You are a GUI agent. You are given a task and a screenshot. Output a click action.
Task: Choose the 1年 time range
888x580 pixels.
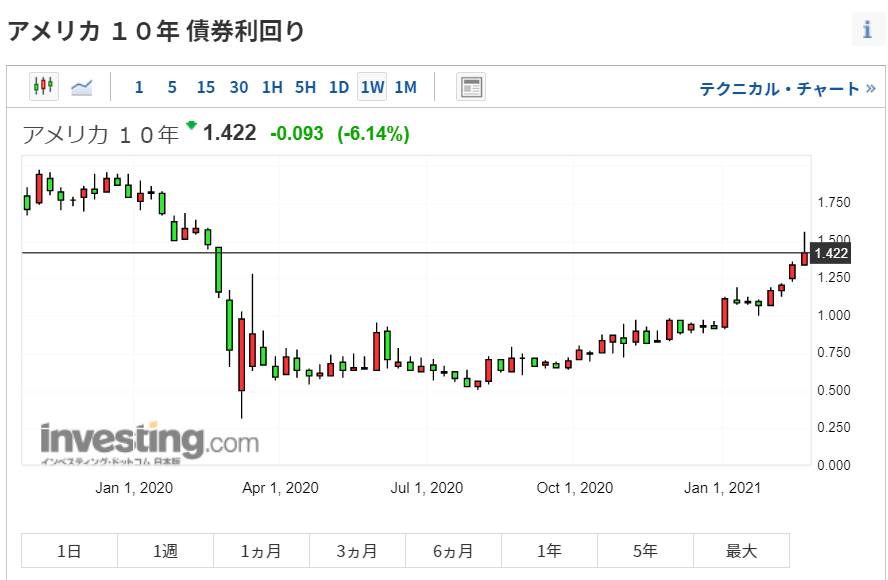pyautogui.click(x=549, y=551)
